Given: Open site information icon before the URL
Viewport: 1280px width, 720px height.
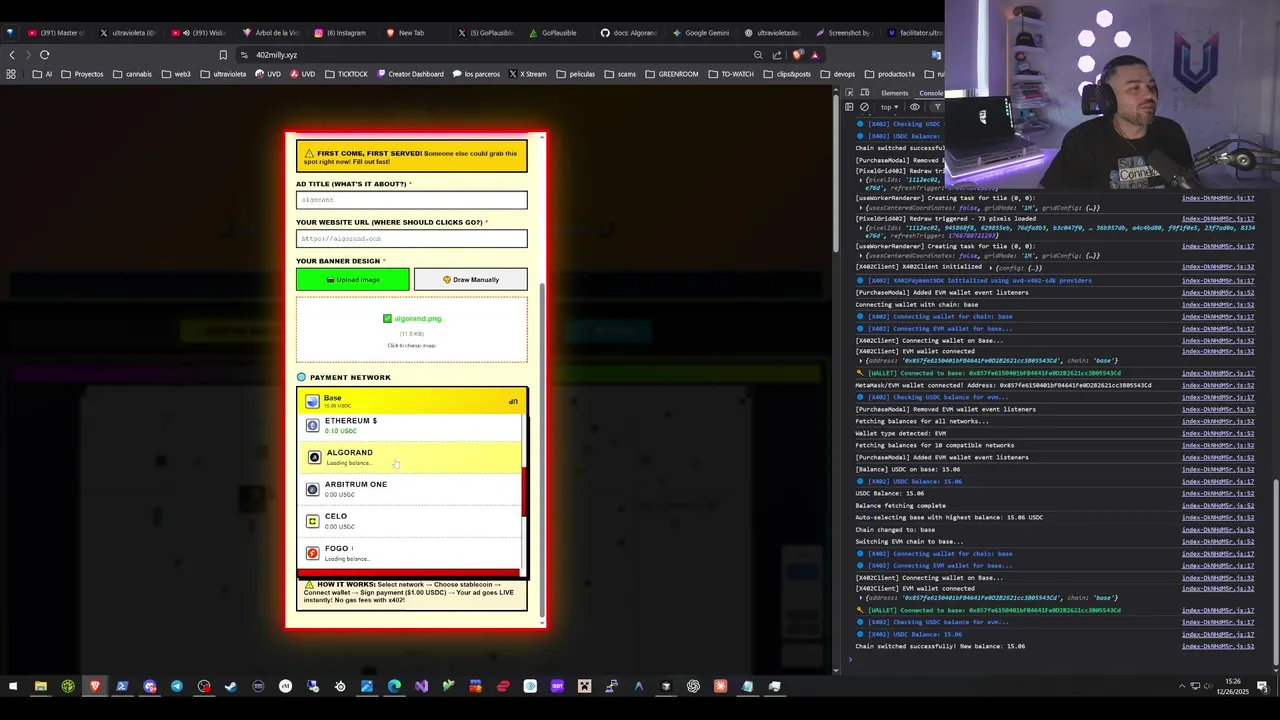Looking at the screenshot, I should click(245, 55).
